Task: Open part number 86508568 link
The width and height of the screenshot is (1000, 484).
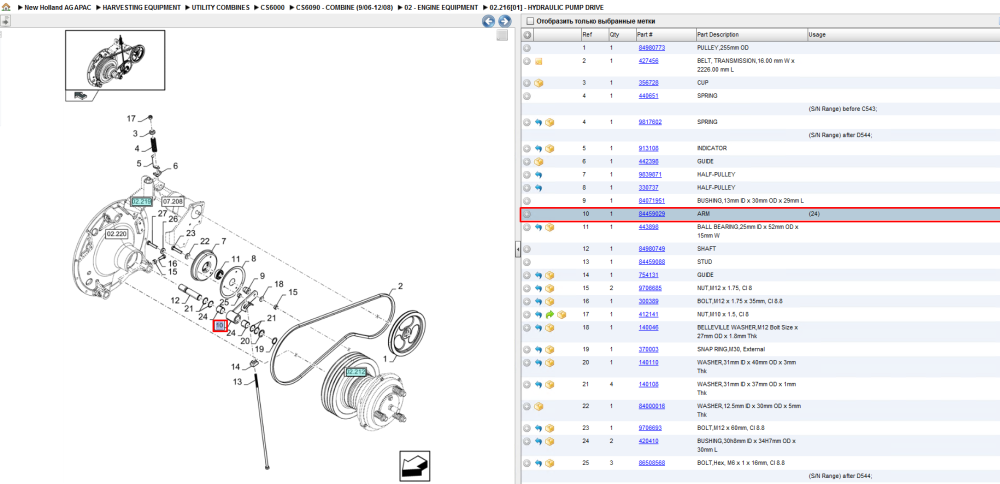Action: [x=652, y=463]
